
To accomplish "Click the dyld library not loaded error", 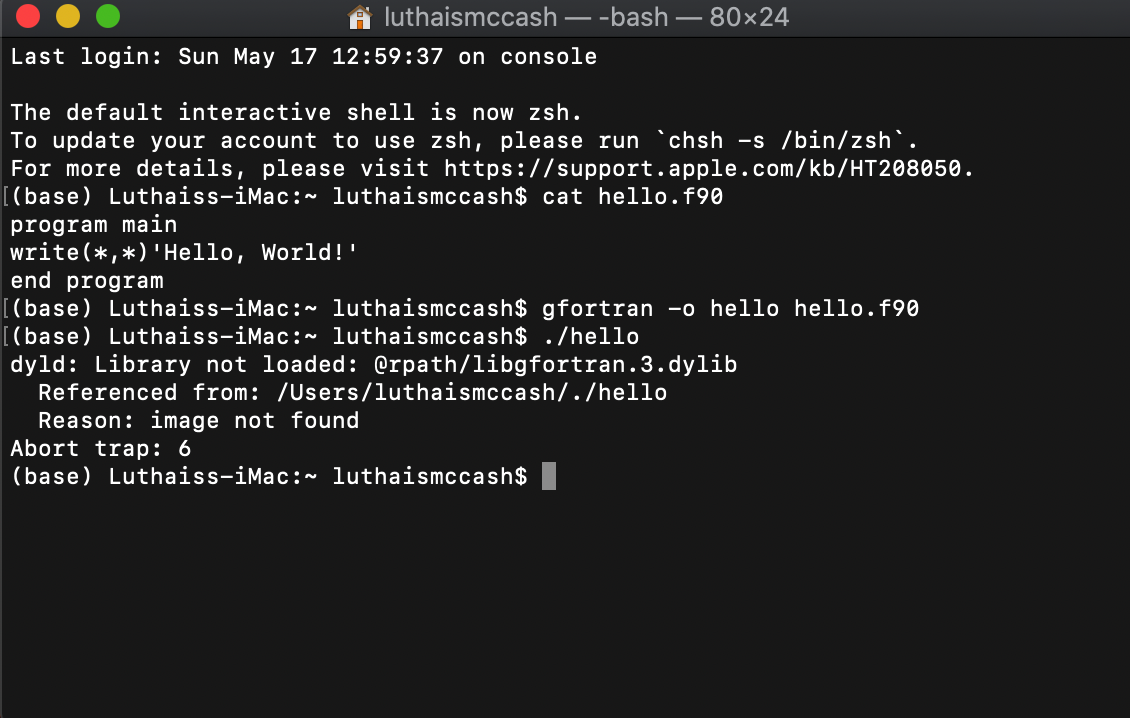I will [375, 364].
